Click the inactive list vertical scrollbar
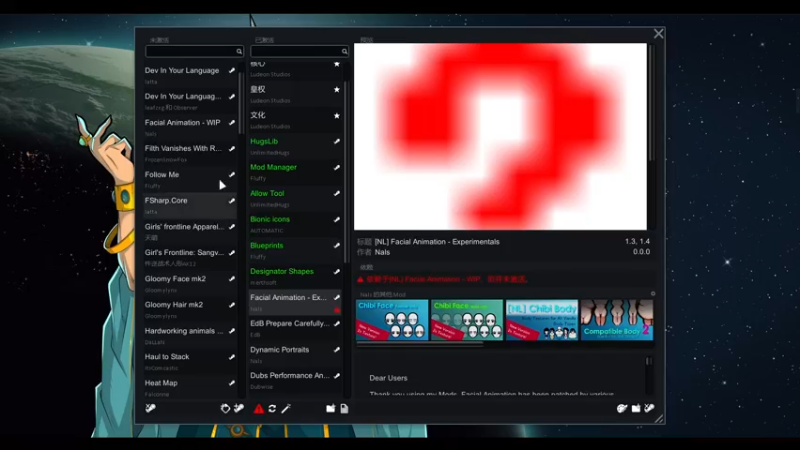This screenshot has width=800, height=450. [241, 105]
